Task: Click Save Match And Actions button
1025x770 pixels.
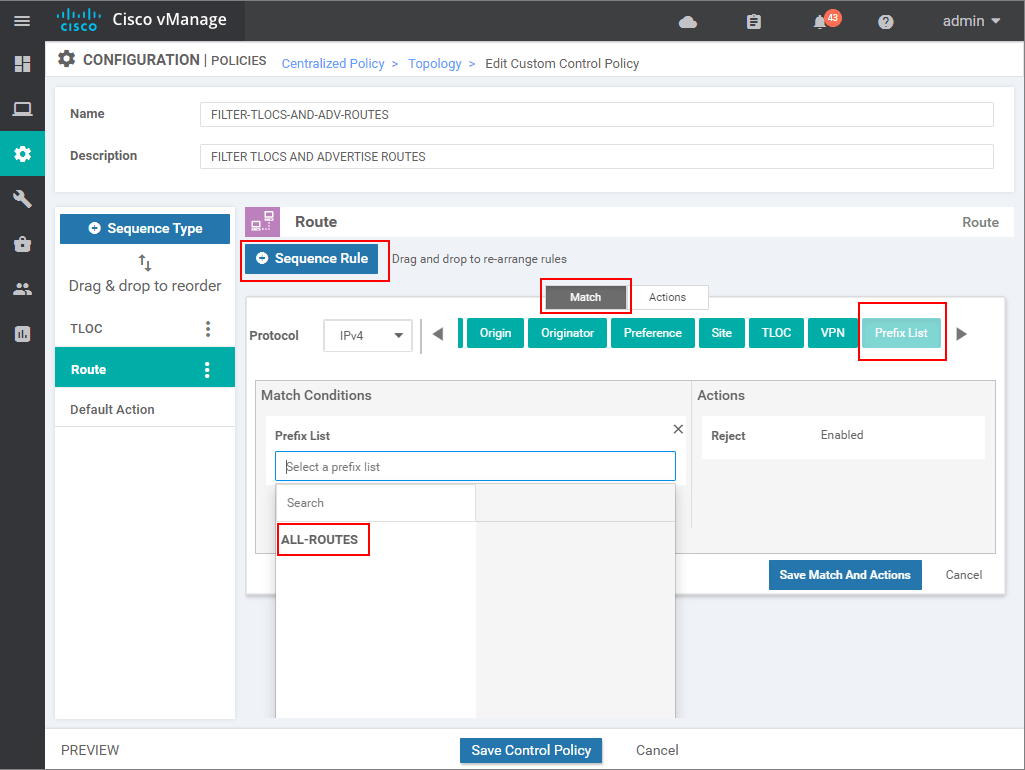Action: coord(844,574)
